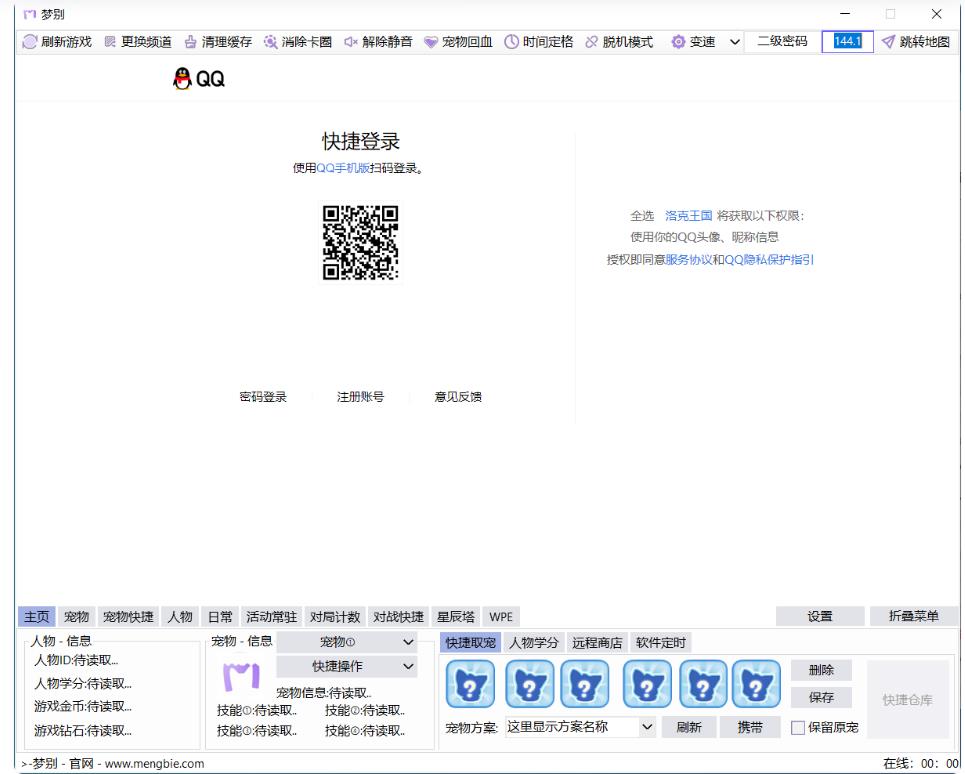Click the 梦别 title bar app icon
This screenshot has width=965, height=774.
(x=30, y=14)
